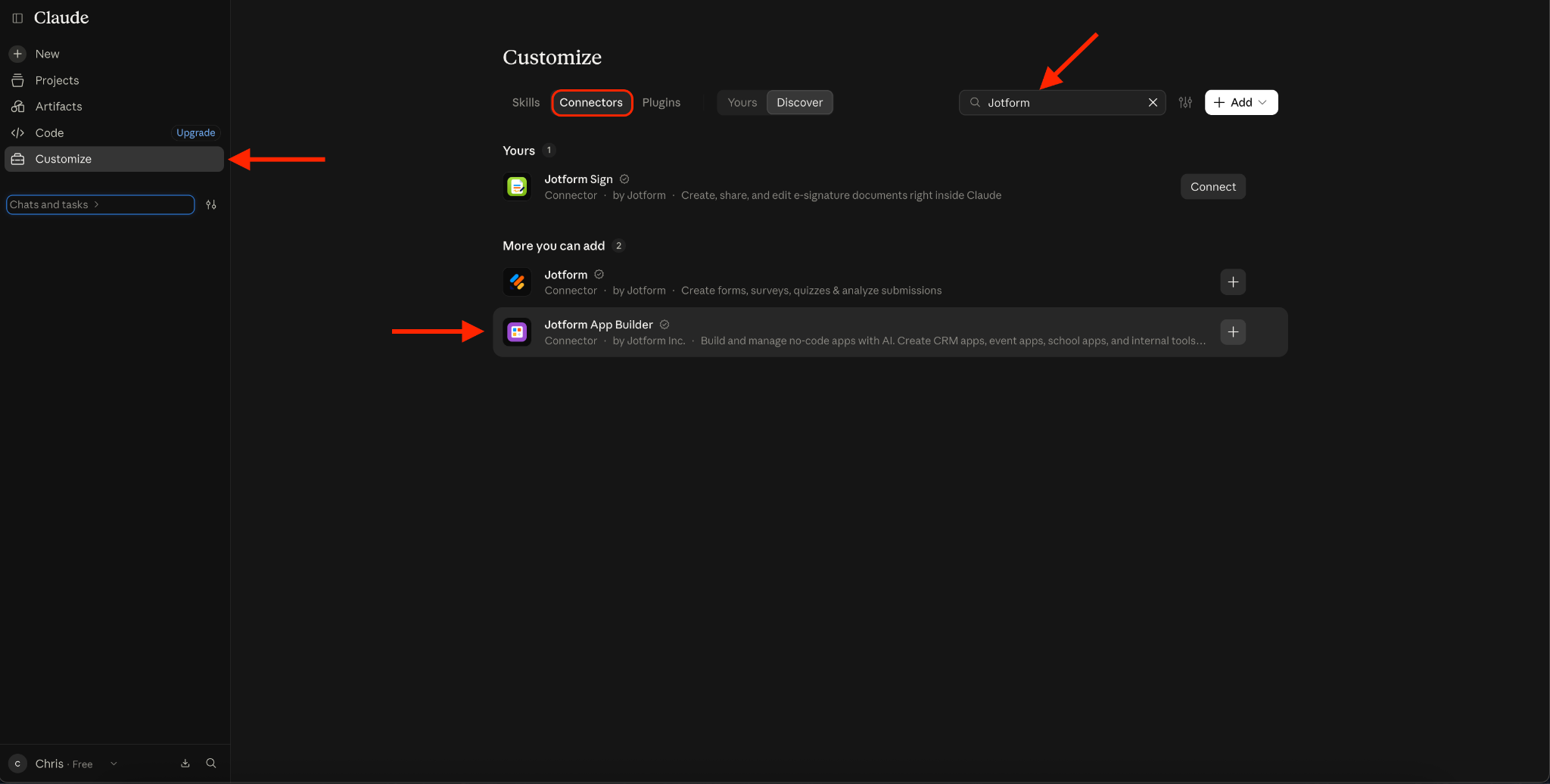Switch to the Connectors tab
Viewport: 1550px width, 784px height.
[591, 102]
